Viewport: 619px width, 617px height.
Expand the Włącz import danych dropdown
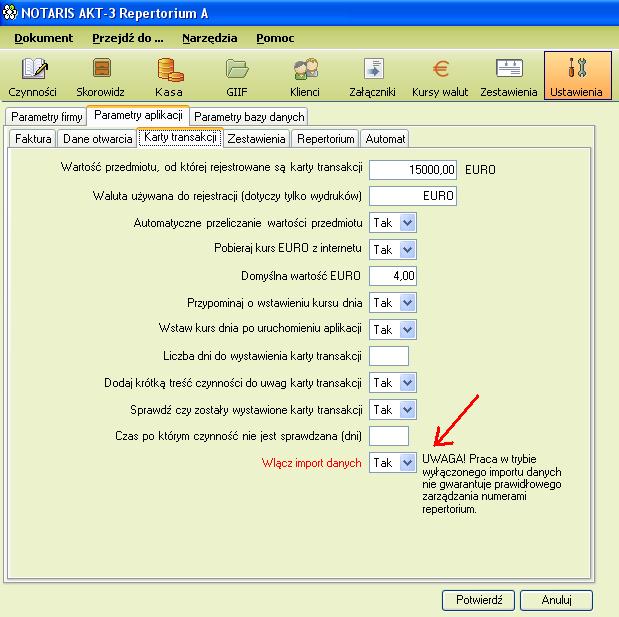[x=408, y=462]
